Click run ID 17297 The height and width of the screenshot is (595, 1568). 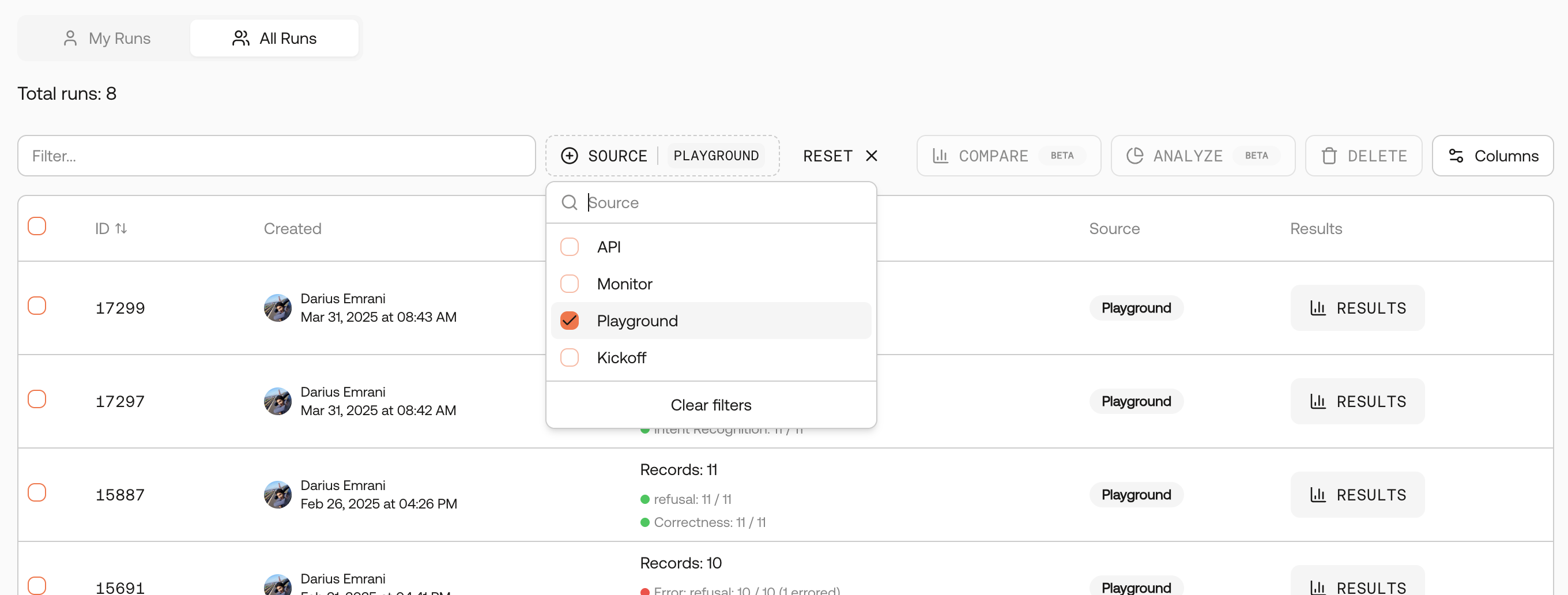coord(120,401)
